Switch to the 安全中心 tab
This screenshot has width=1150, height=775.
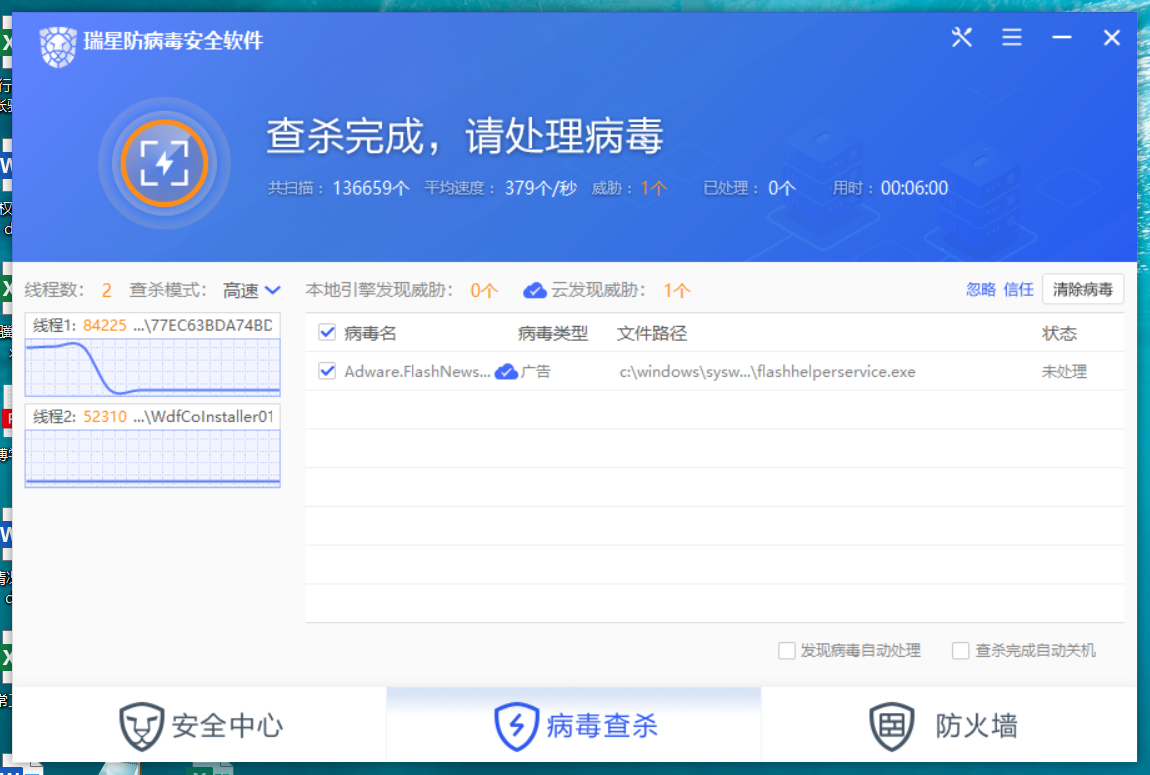click(x=199, y=725)
